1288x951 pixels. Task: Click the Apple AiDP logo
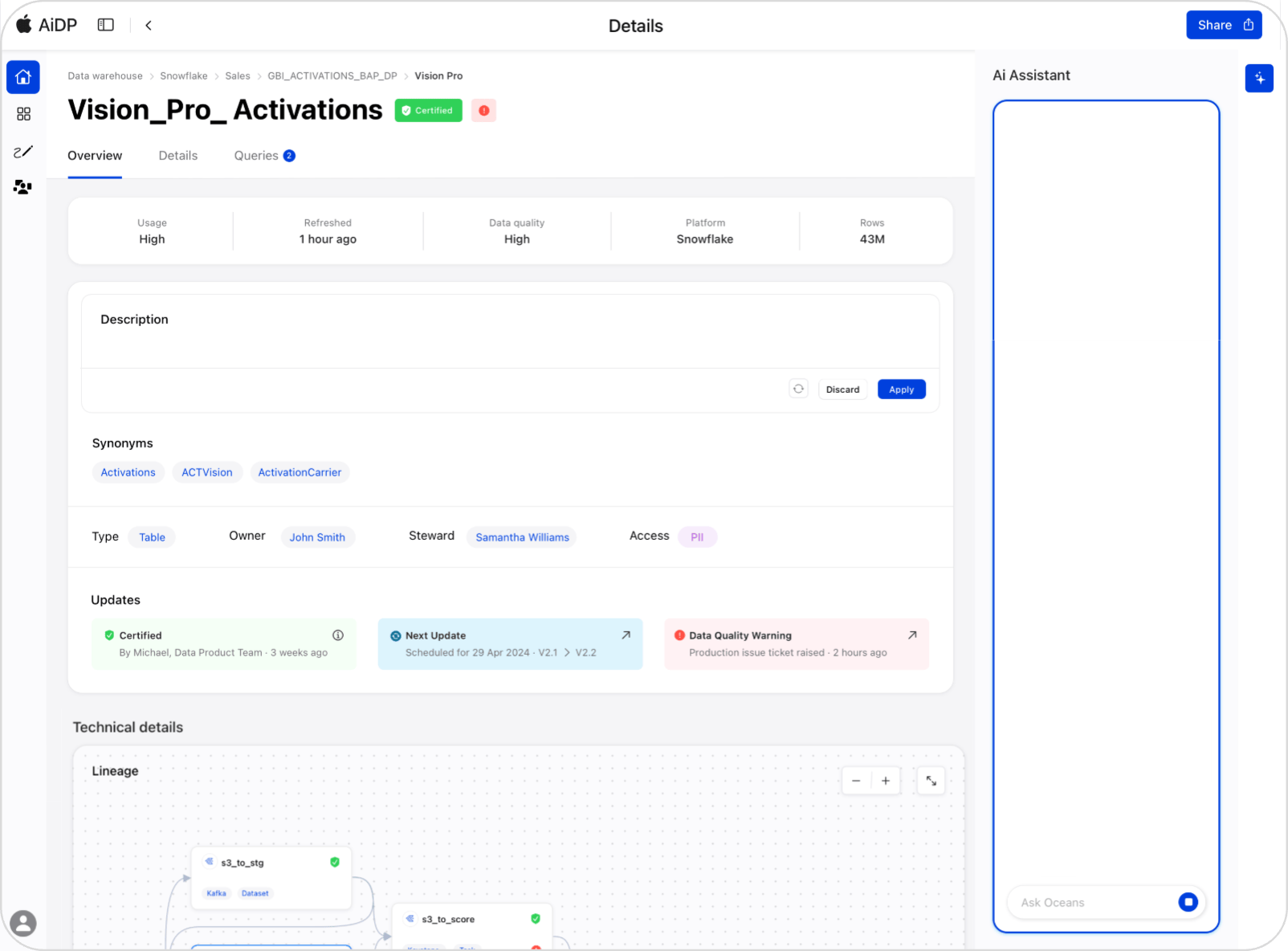(47, 25)
